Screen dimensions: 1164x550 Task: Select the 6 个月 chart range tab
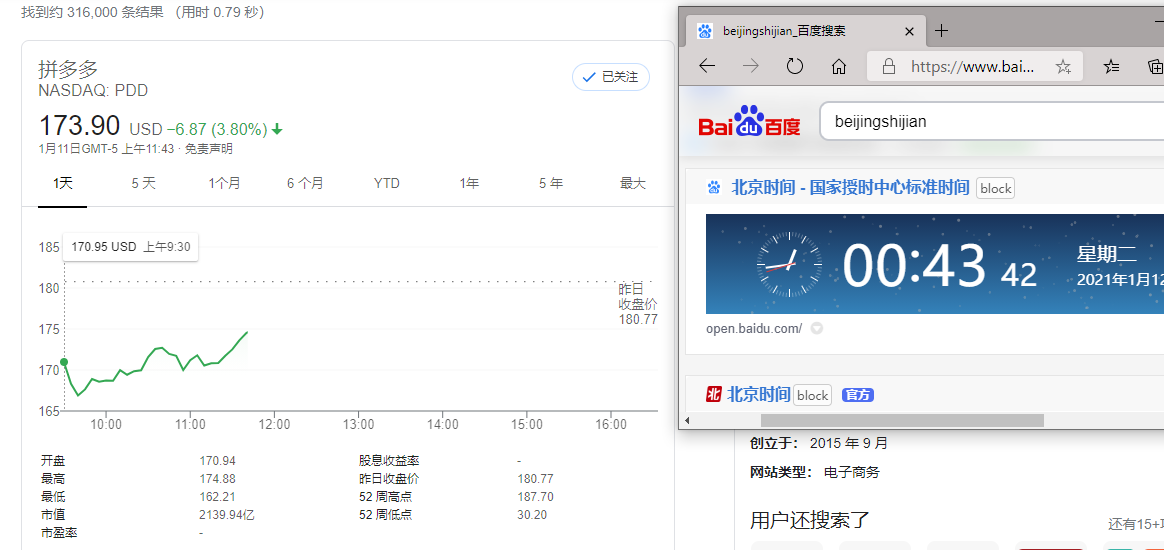tap(305, 183)
